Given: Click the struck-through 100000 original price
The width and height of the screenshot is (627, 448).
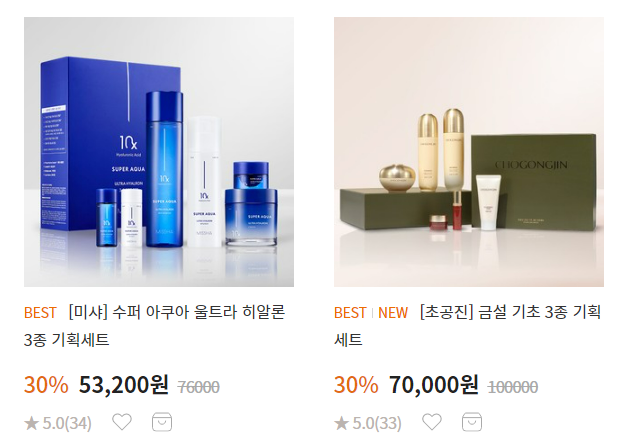Looking at the screenshot, I should click(x=513, y=387).
